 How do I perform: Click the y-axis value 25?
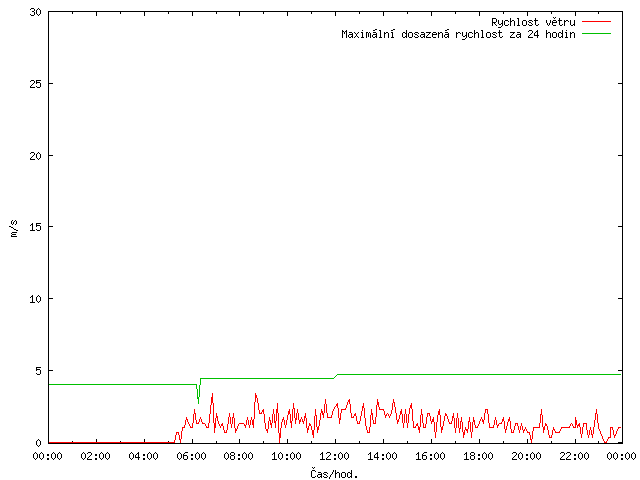(36, 84)
